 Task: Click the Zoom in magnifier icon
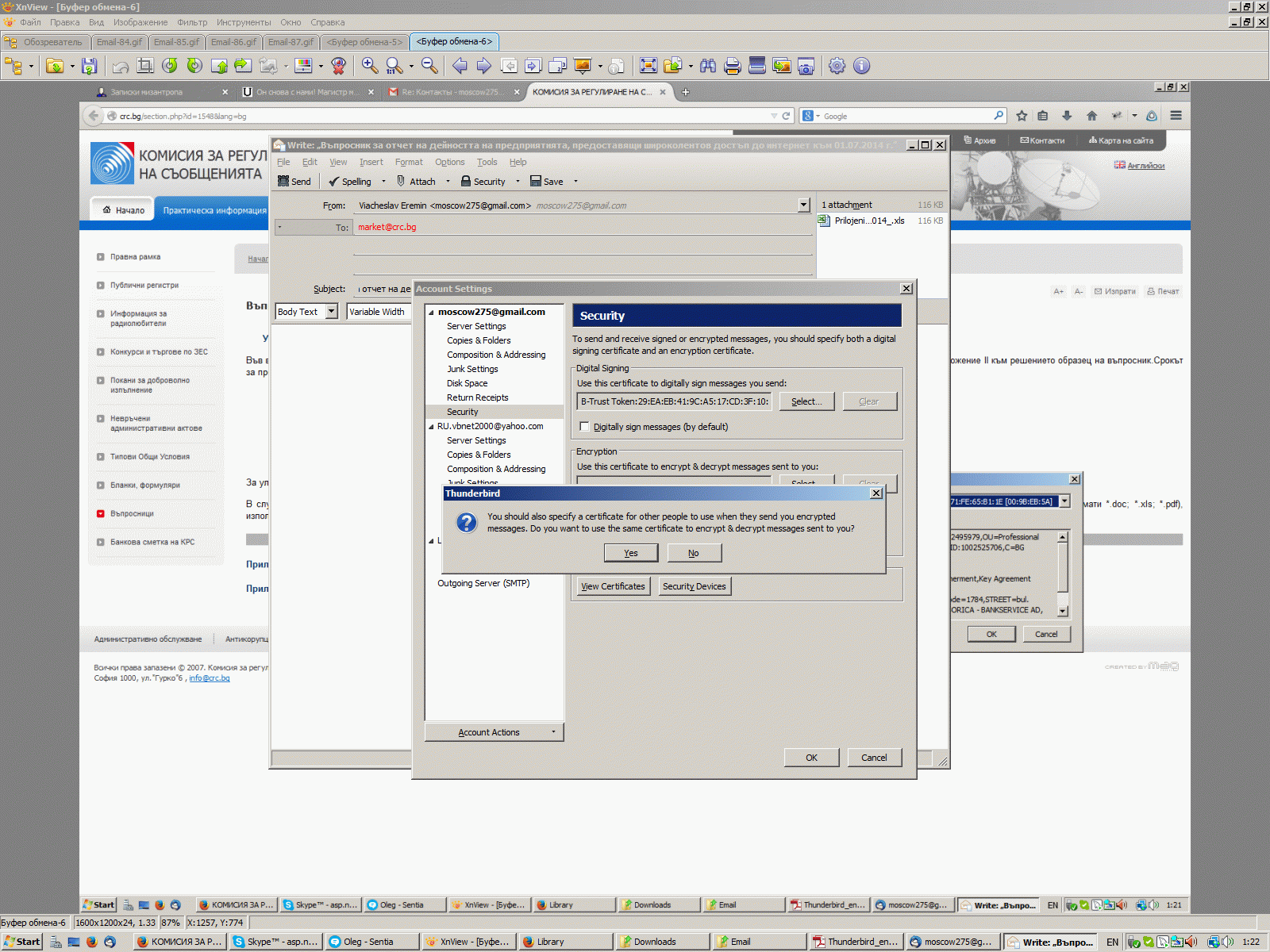point(369,66)
